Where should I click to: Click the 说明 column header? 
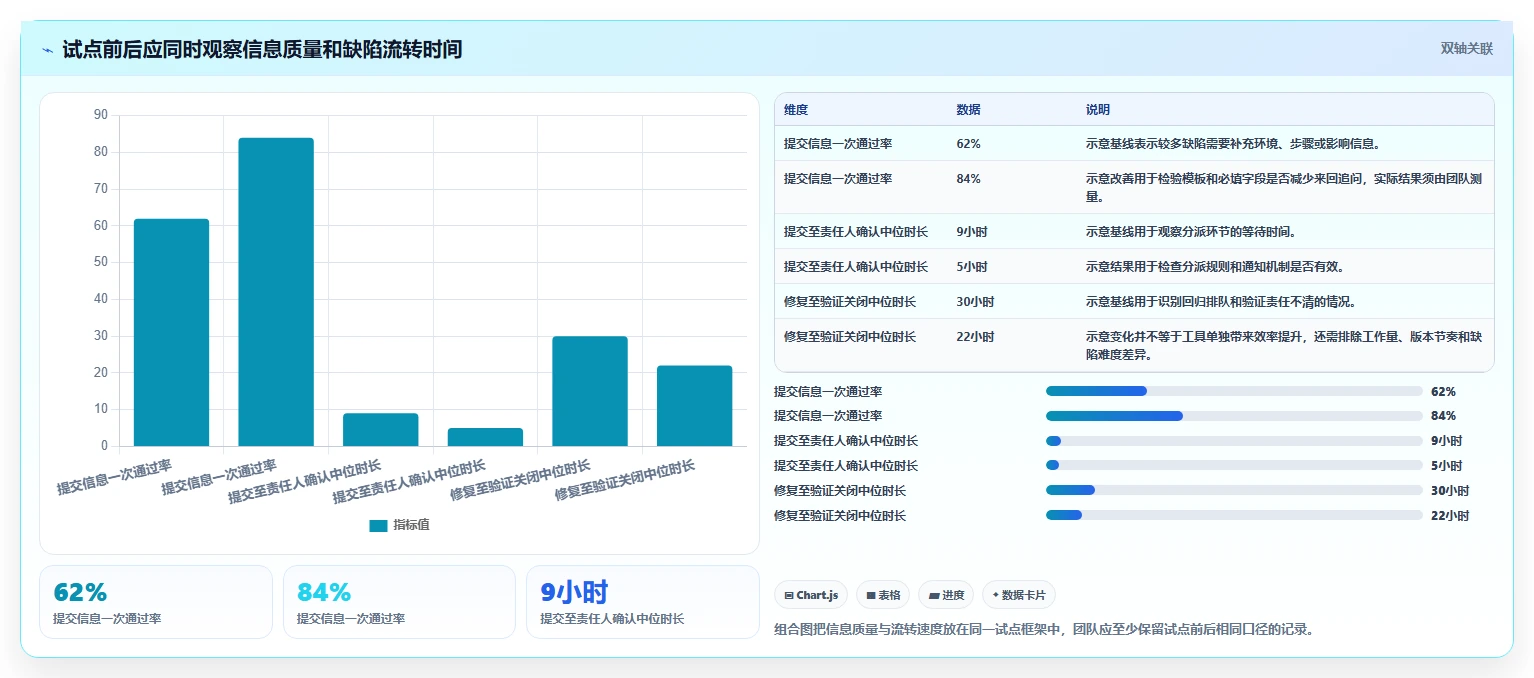pos(1098,109)
